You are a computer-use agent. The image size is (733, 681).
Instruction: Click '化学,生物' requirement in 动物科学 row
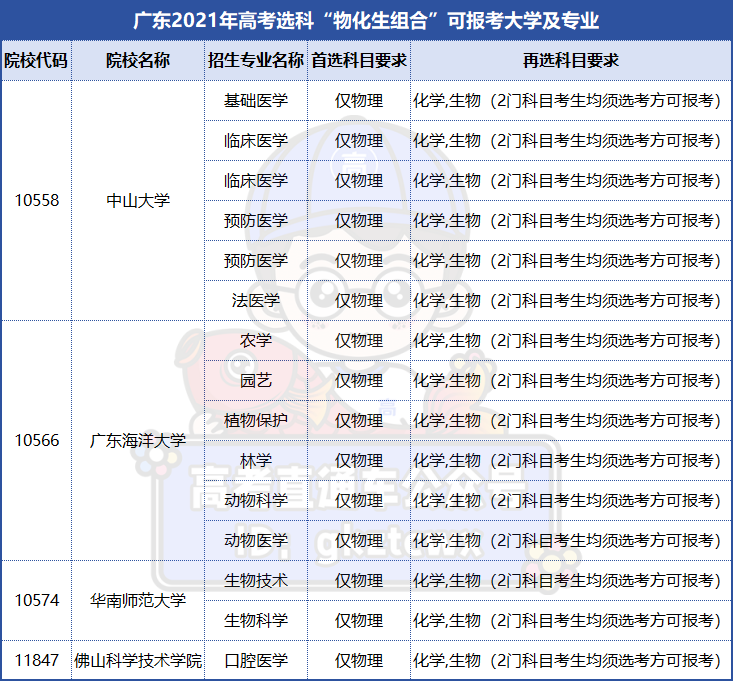[571, 500]
